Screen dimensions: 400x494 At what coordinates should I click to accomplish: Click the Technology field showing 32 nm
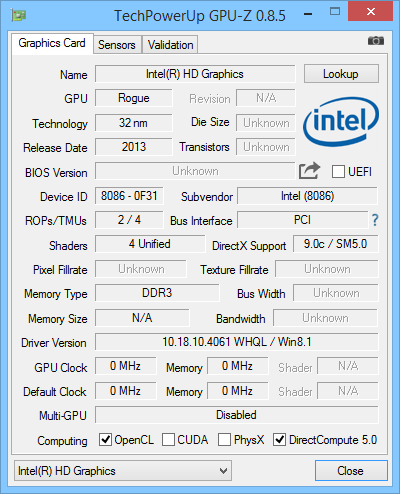pyautogui.click(x=134, y=123)
